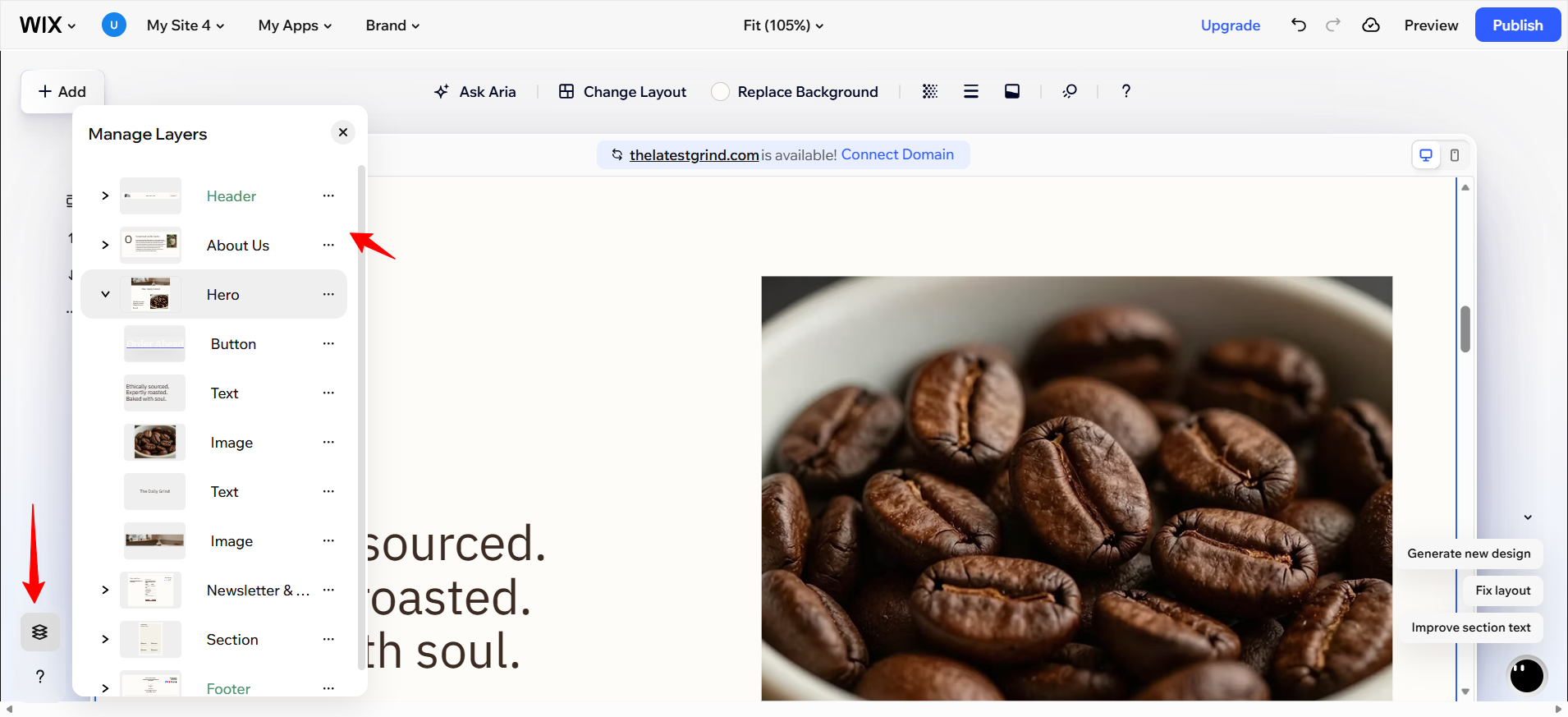This screenshot has width=1568, height=717.
Task: Click Connect Domain link
Action: 897,154
